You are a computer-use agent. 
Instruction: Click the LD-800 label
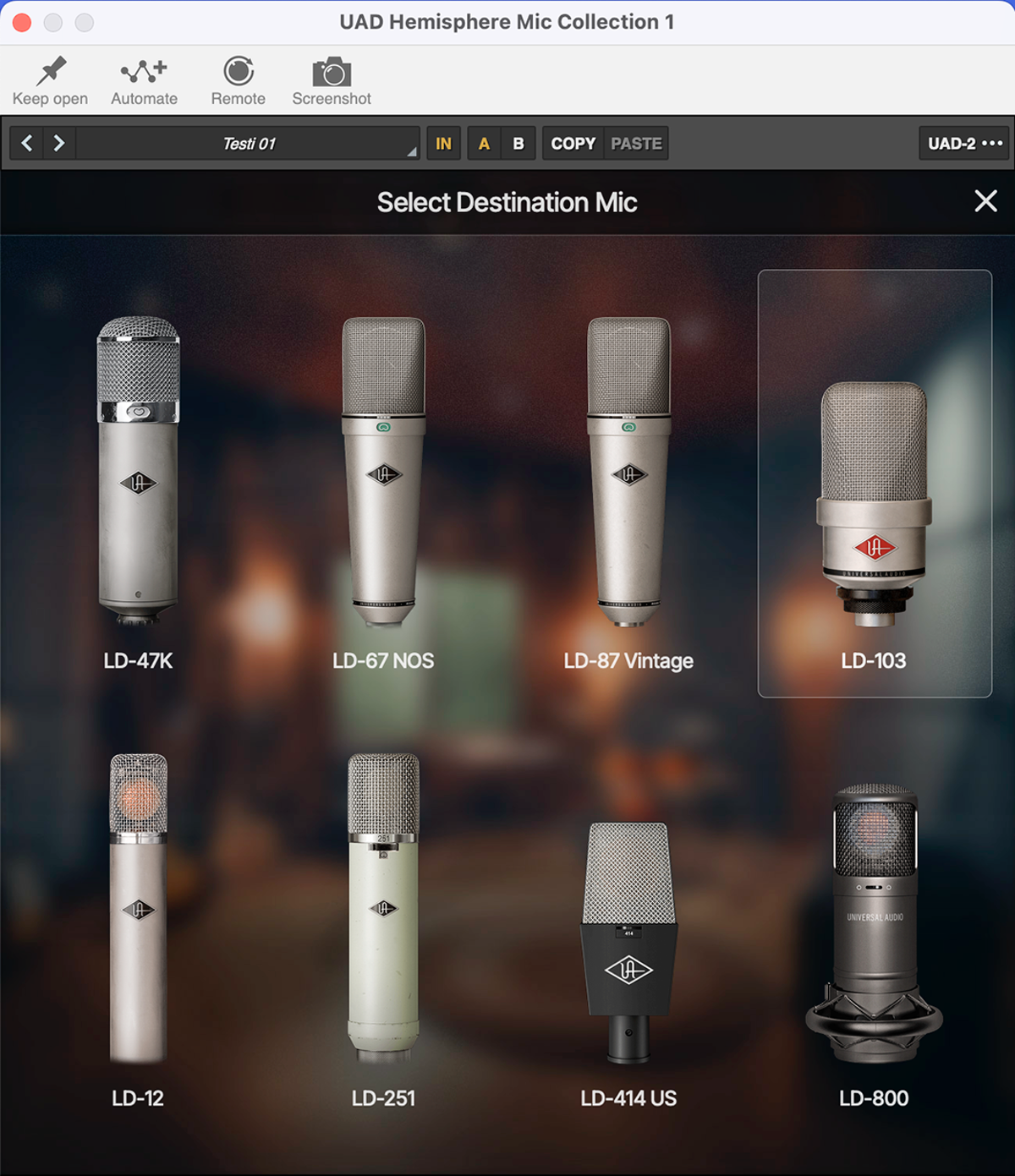tap(874, 1098)
